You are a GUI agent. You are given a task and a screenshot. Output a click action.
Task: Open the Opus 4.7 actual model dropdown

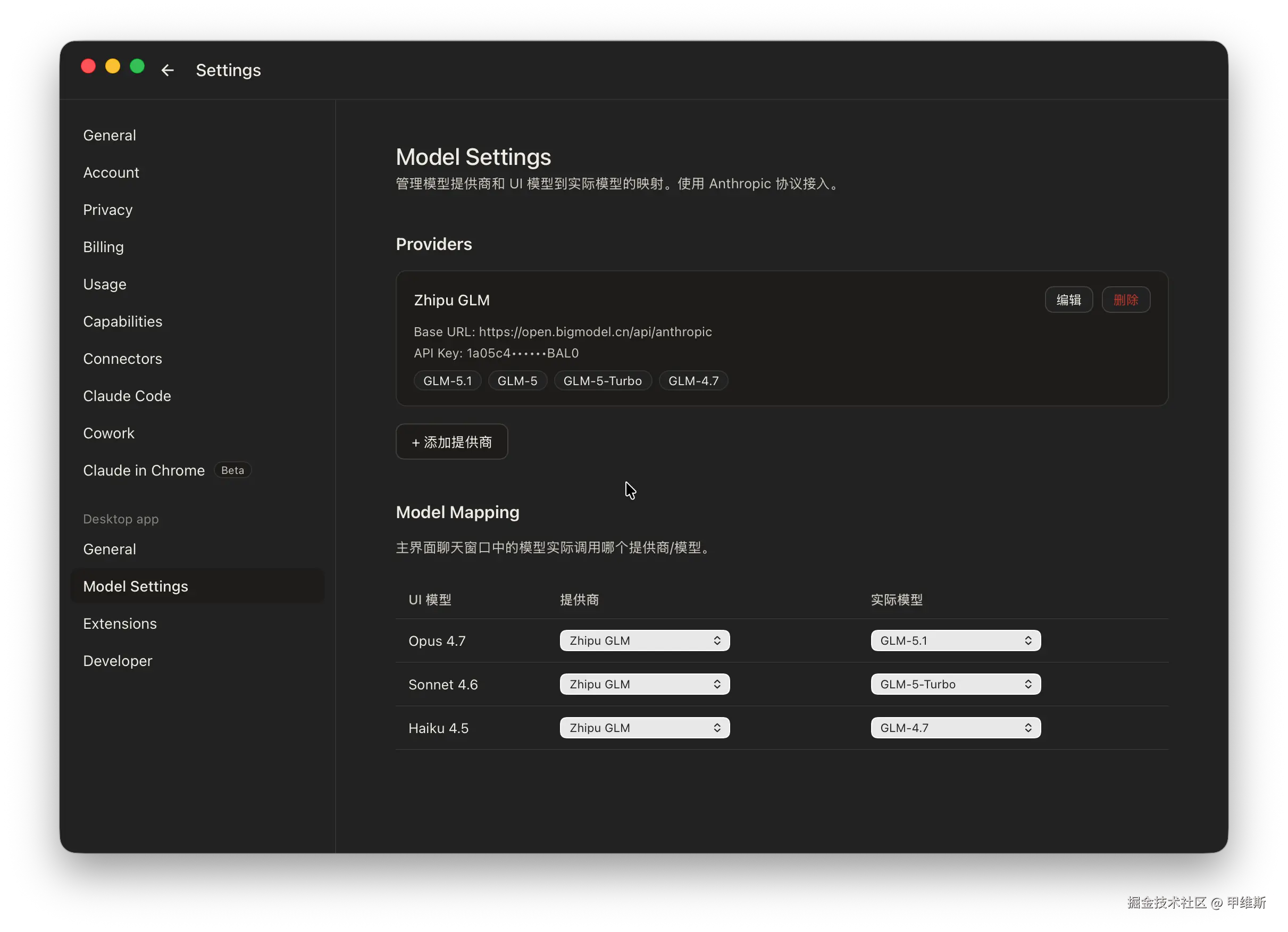coord(955,640)
